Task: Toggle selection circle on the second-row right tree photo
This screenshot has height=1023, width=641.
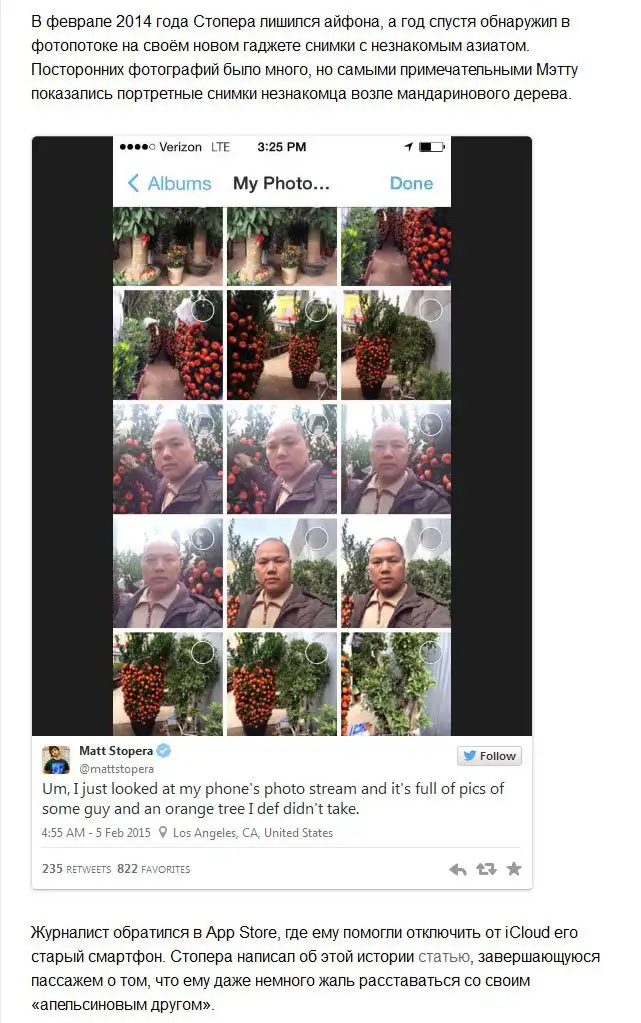Action: tap(431, 310)
